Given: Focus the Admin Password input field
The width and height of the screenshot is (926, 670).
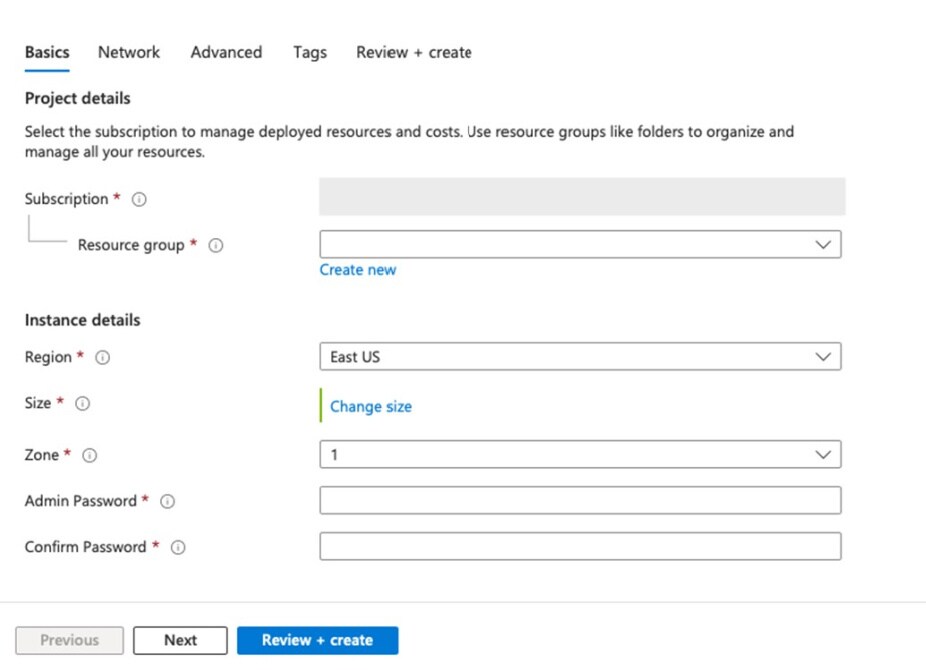Looking at the screenshot, I should (x=580, y=500).
